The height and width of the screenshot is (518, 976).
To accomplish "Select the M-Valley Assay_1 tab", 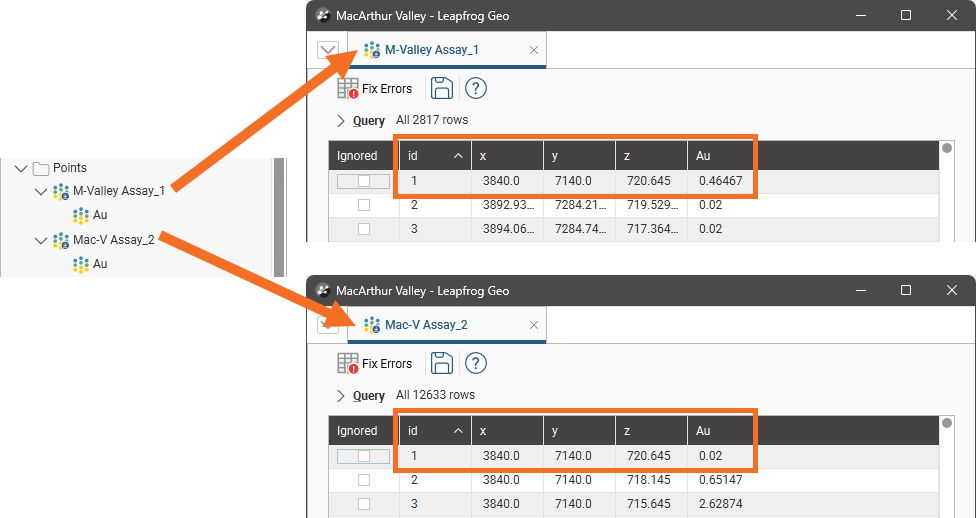I will [447, 50].
